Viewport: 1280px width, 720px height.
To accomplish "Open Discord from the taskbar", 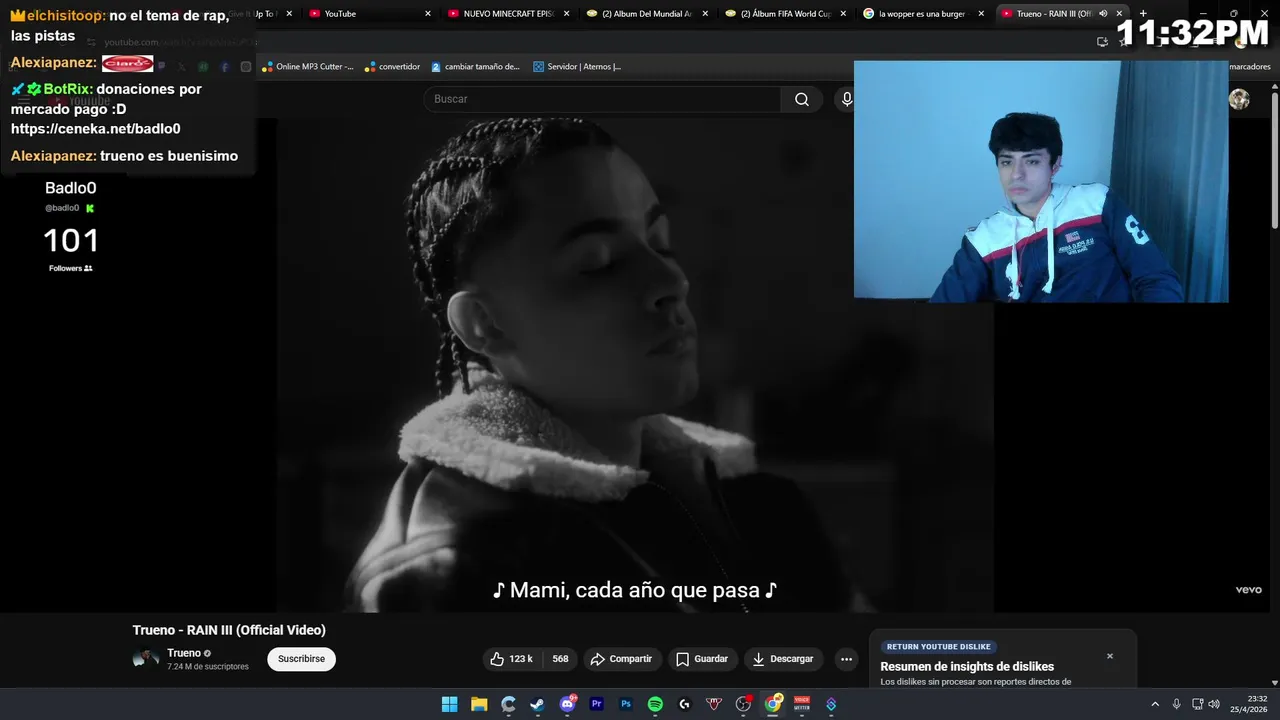I will pyautogui.click(x=567, y=704).
